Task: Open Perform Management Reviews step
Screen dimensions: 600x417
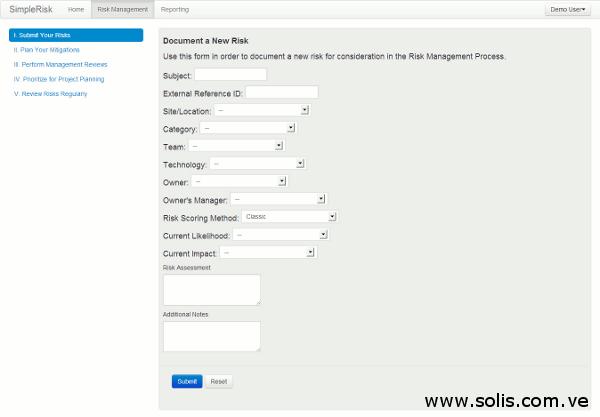Action: (60, 63)
